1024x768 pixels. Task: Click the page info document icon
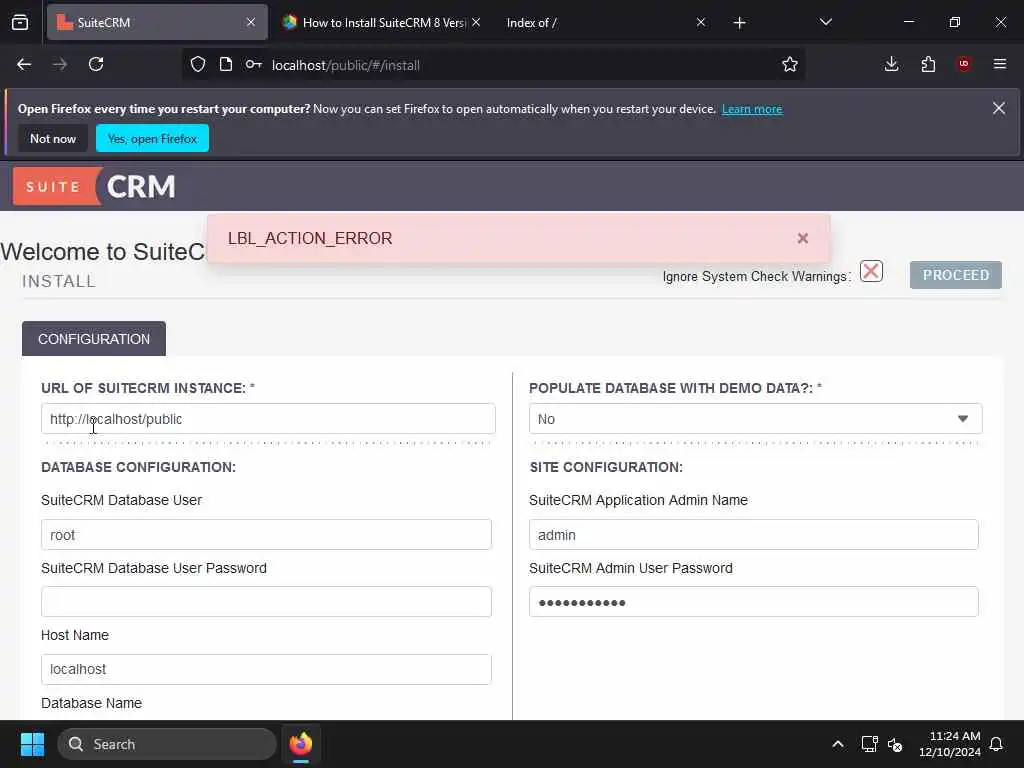click(x=226, y=64)
